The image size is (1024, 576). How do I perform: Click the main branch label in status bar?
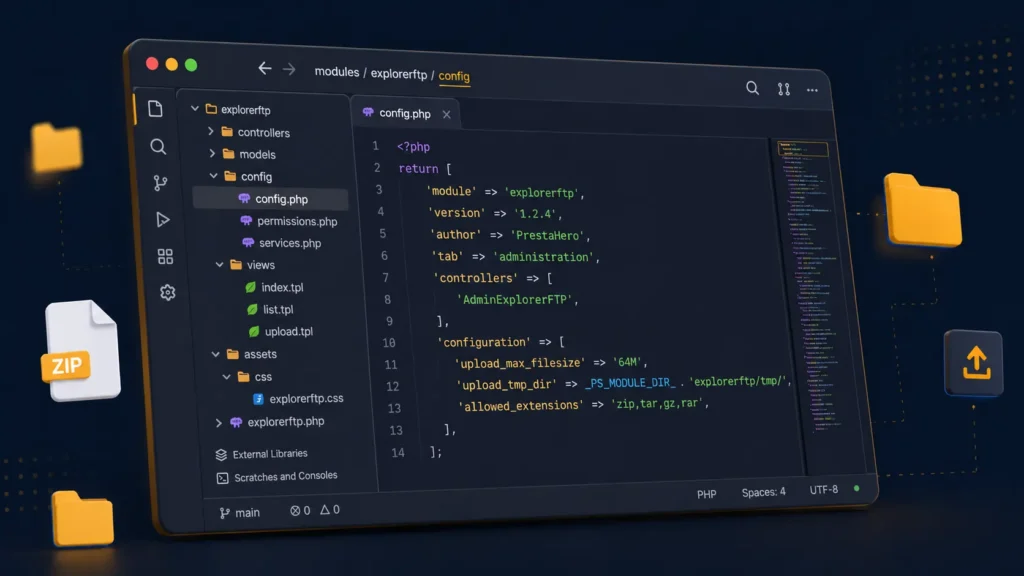click(248, 513)
